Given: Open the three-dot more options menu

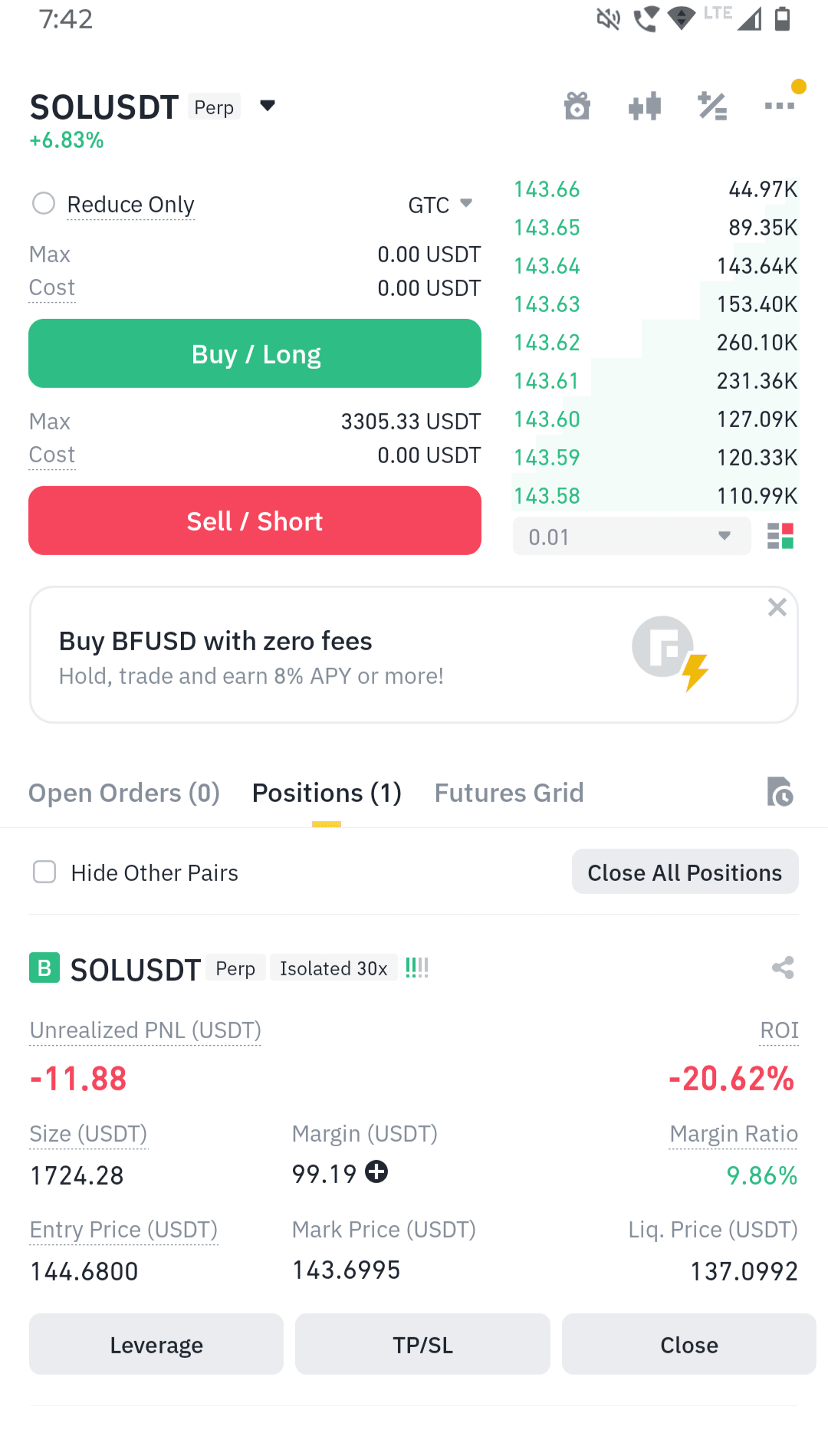Looking at the screenshot, I should (x=780, y=106).
